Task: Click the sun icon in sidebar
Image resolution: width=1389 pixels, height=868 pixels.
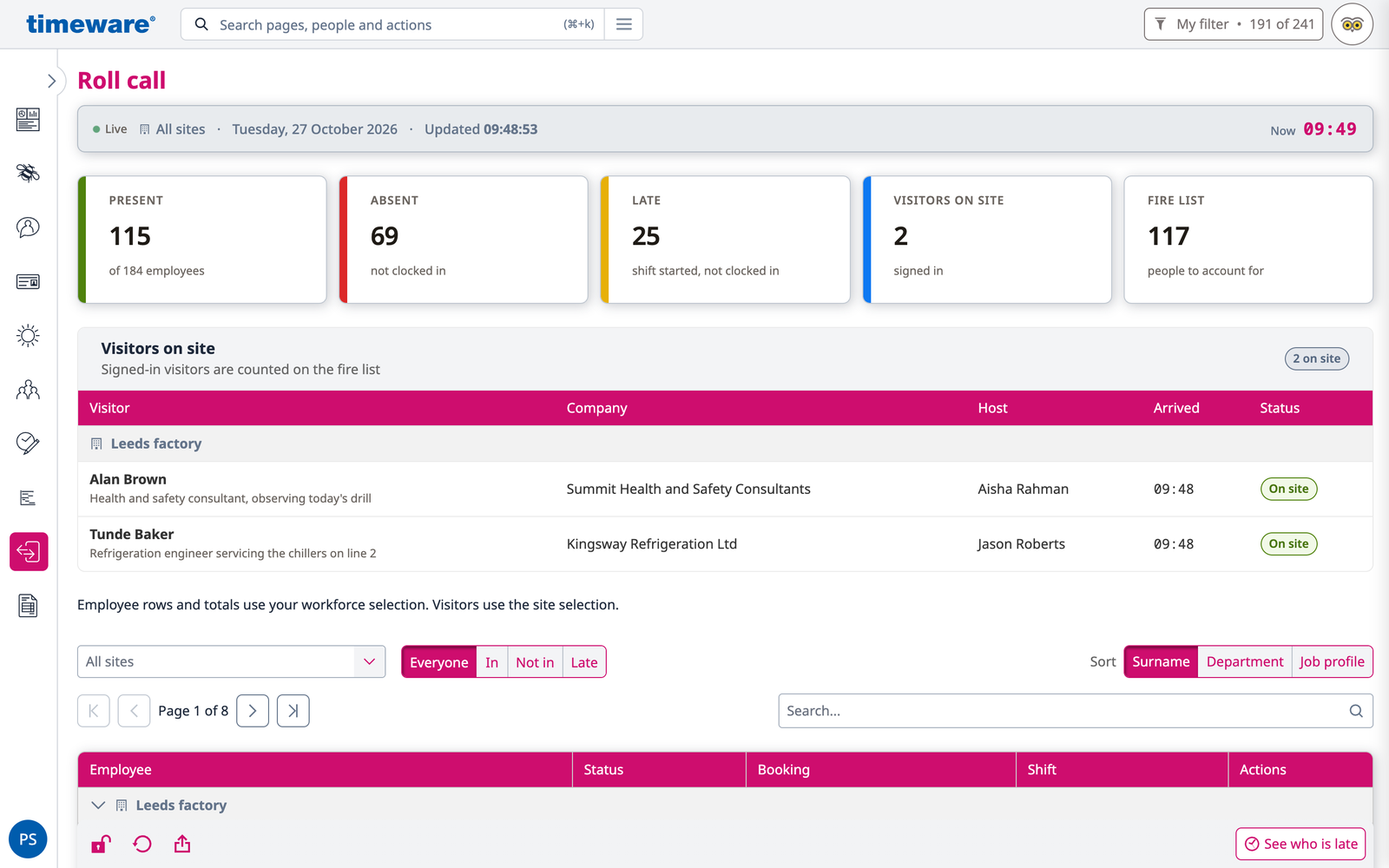Action: 28,335
